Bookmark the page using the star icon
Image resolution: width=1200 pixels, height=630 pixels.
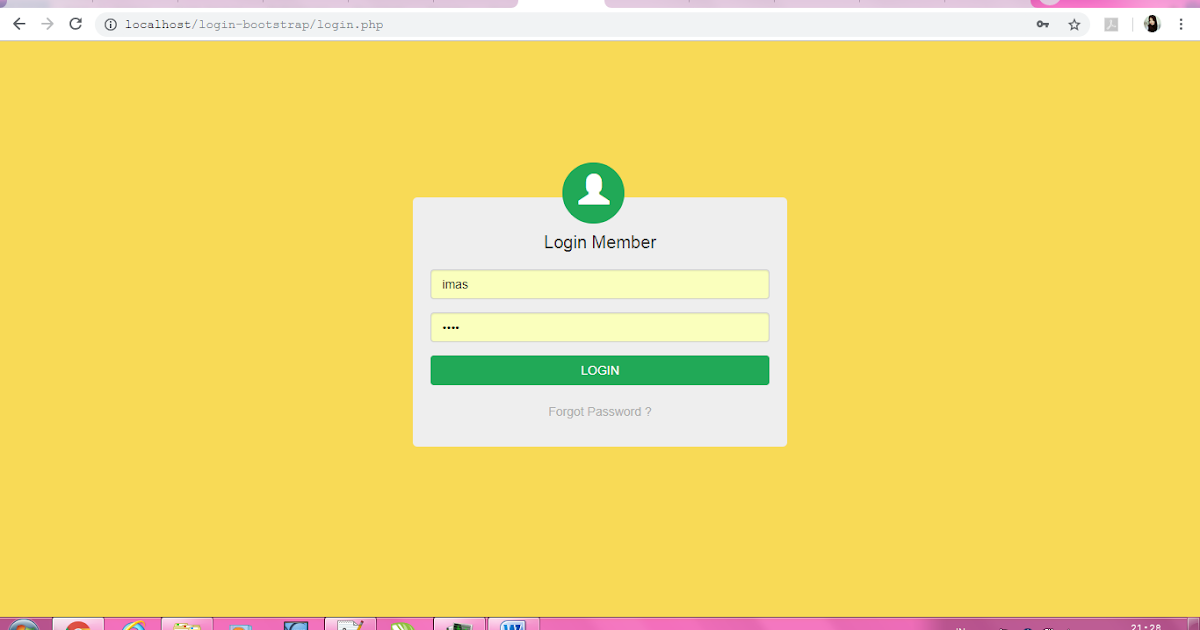tap(1074, 24)
